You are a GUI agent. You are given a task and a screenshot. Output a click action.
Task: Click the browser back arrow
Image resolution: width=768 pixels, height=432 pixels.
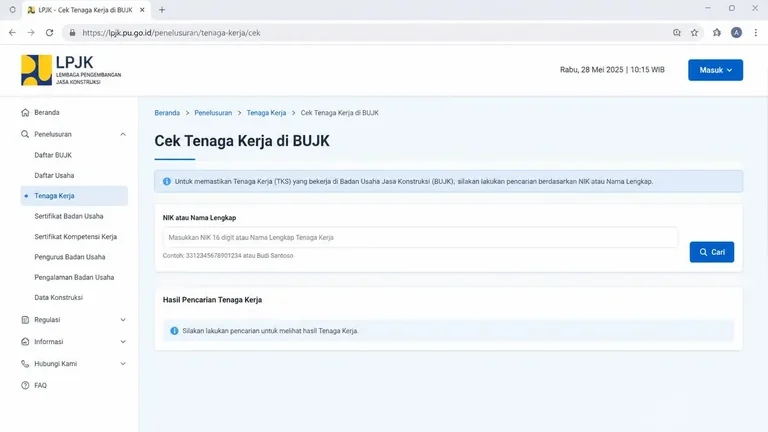pos(12,33)
